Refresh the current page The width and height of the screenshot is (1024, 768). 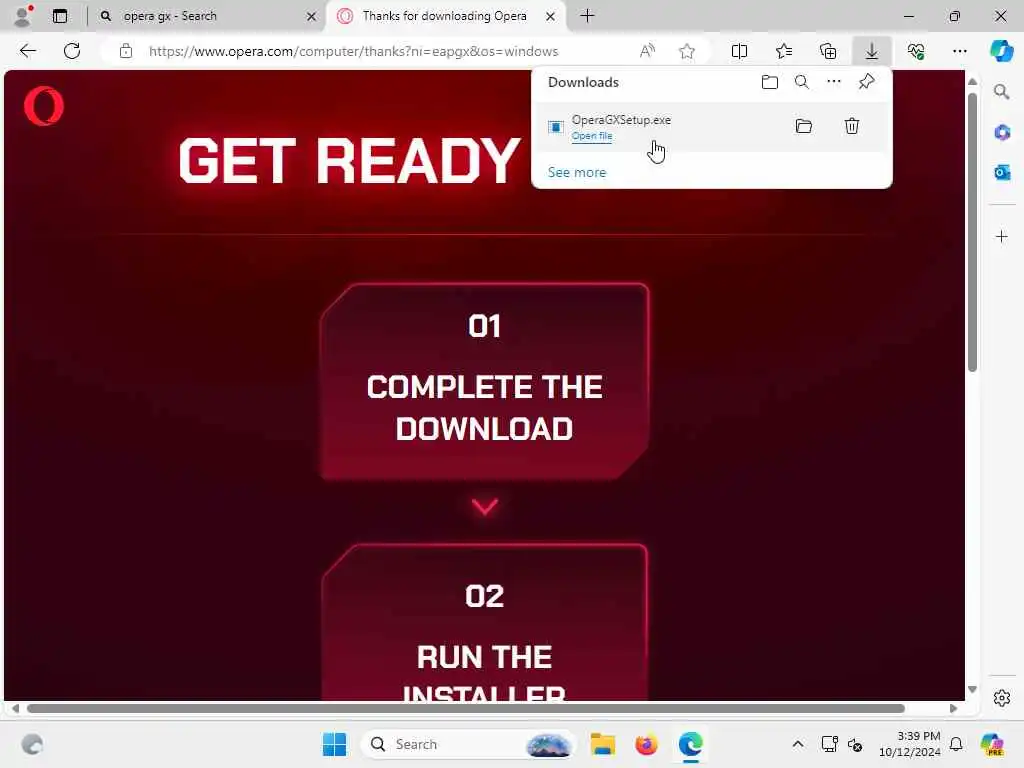(72, 51)
